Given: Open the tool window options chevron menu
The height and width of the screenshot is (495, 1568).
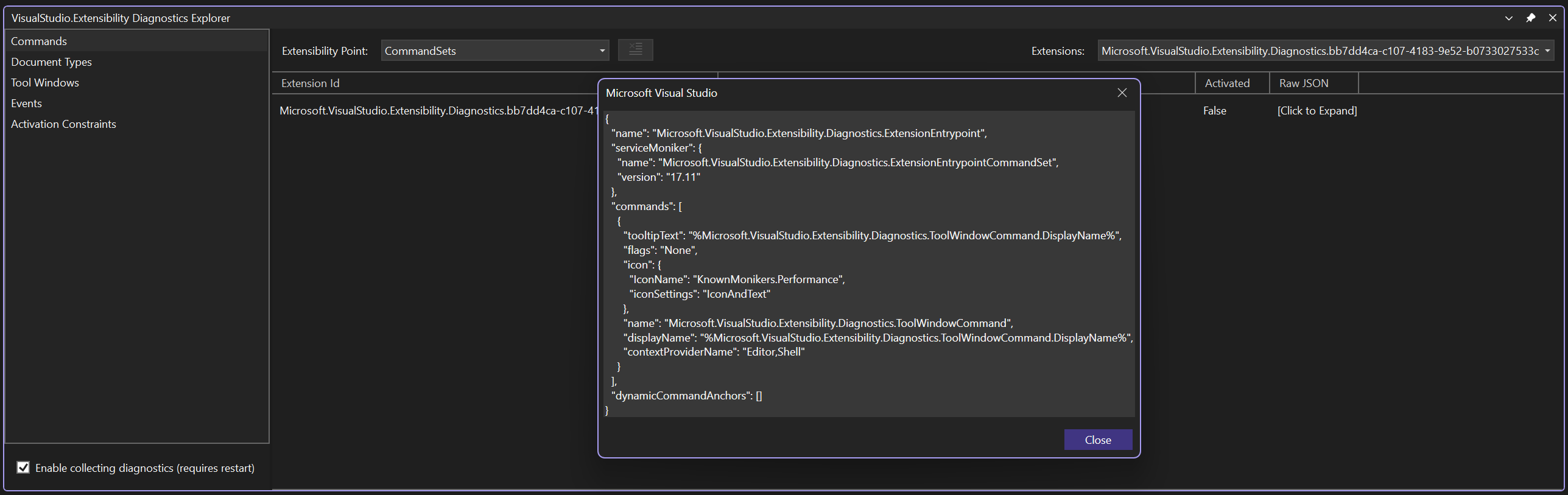Looking at the screenshot, I should [1508, 18].
